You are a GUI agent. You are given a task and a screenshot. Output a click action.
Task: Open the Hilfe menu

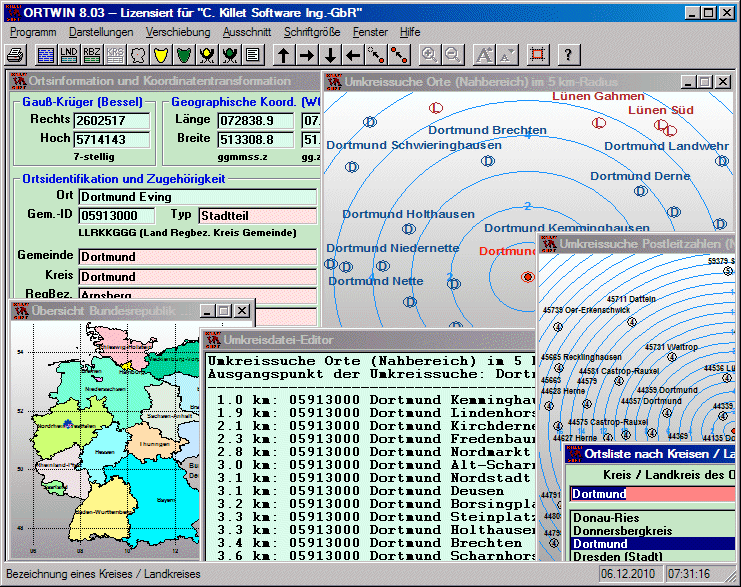click(x=410, y=32)
